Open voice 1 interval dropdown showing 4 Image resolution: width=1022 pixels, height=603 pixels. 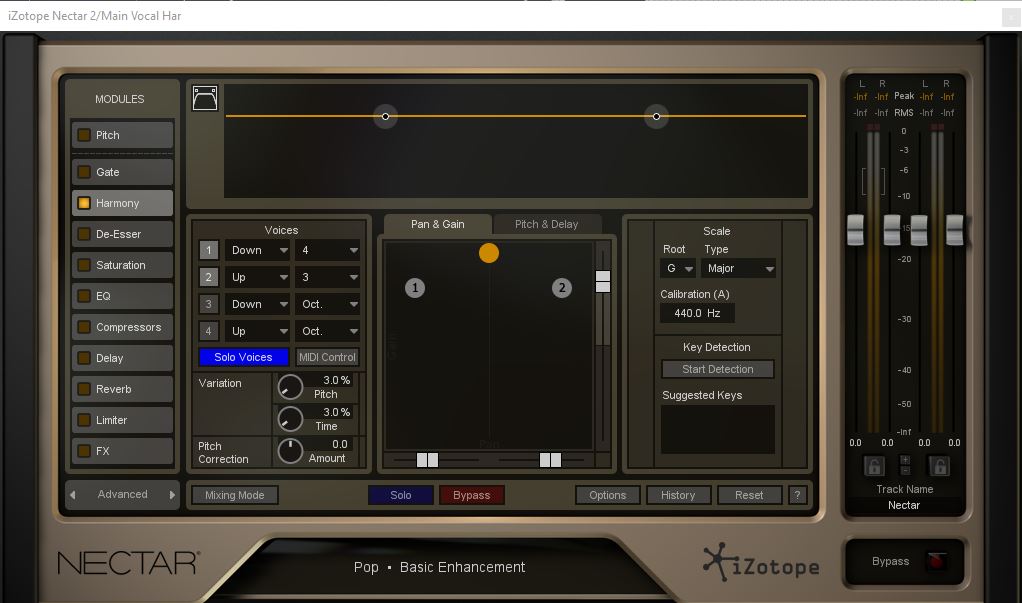[x=327, y=250]
